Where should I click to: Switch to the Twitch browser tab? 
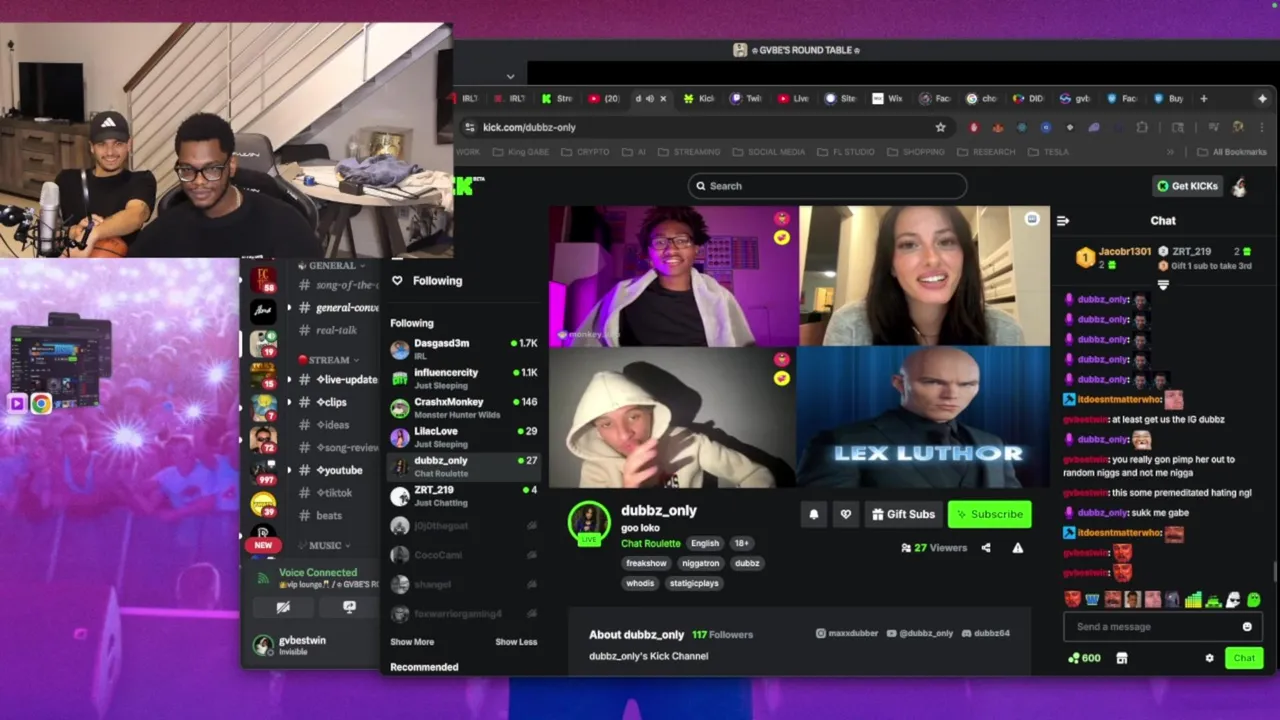coord(746,99)
